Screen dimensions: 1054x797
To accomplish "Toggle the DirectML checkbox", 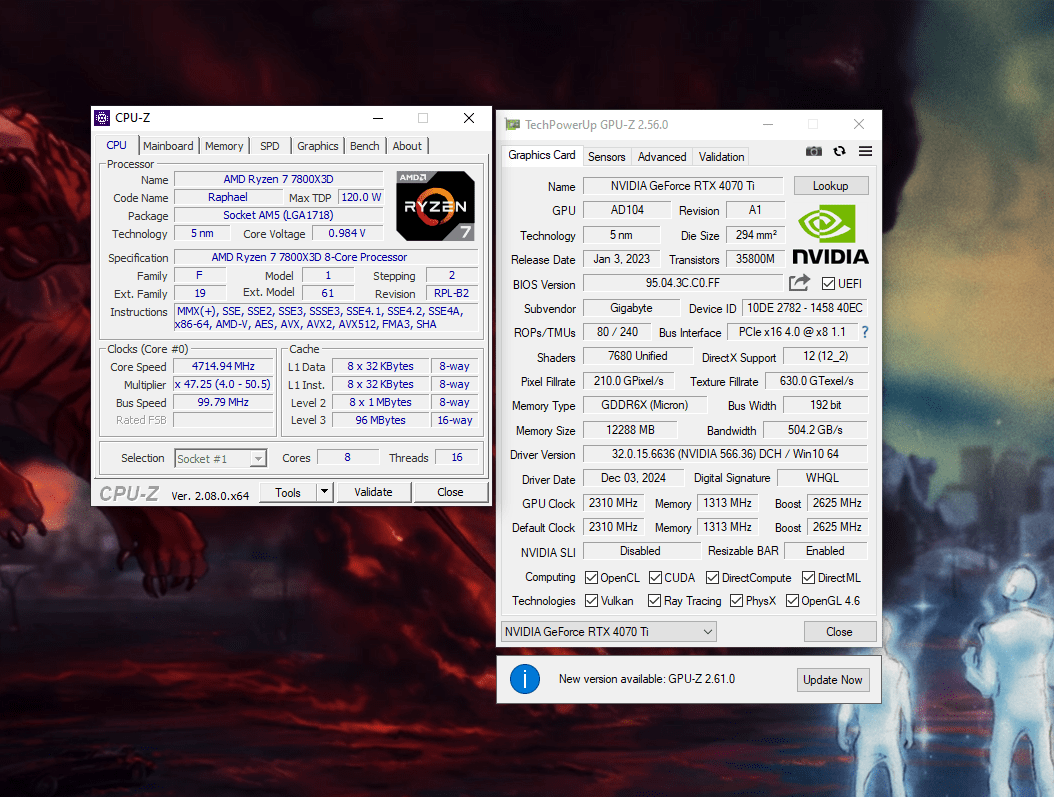I will (809, 578).
